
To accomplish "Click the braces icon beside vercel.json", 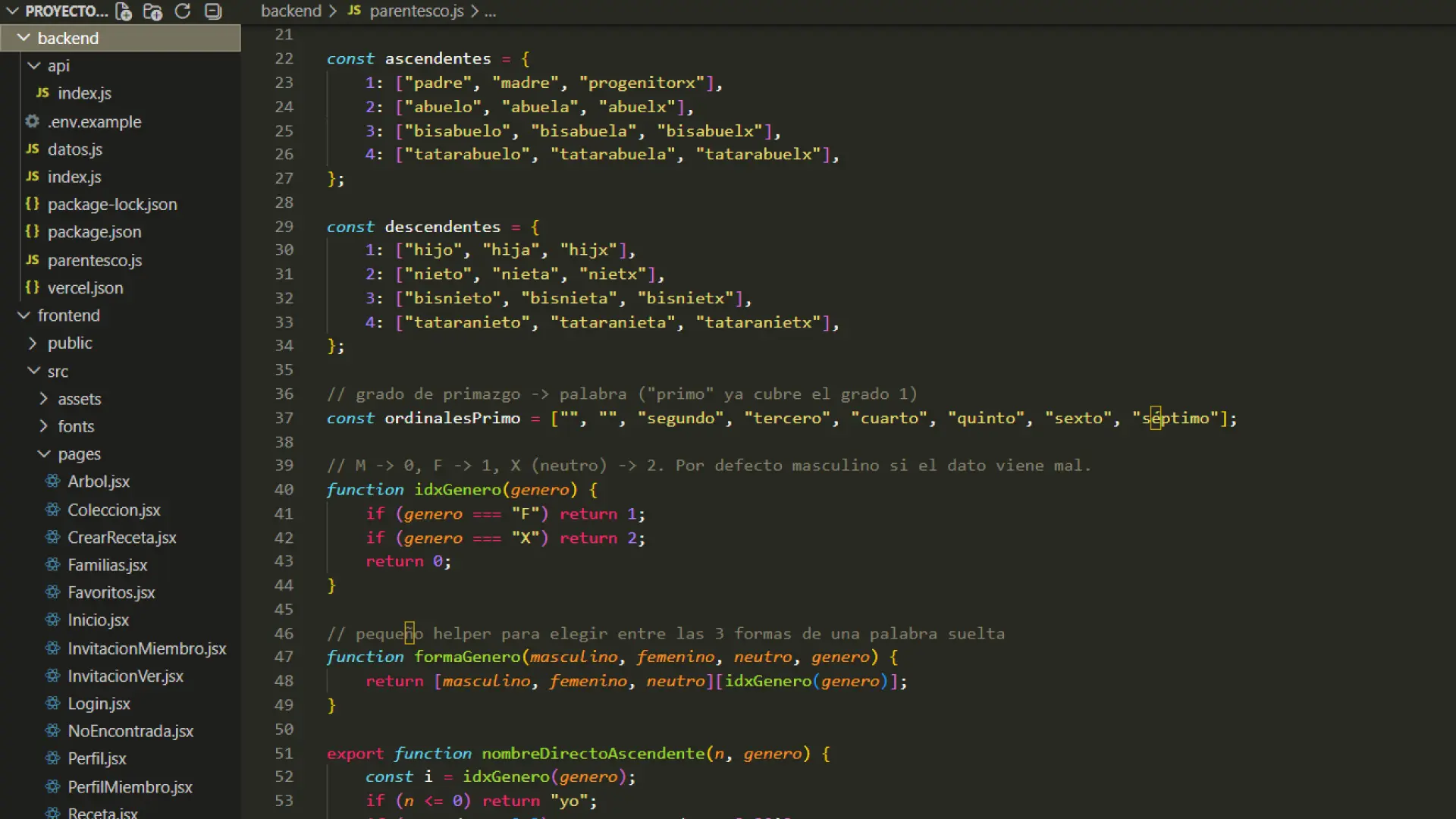I will 32,287.
